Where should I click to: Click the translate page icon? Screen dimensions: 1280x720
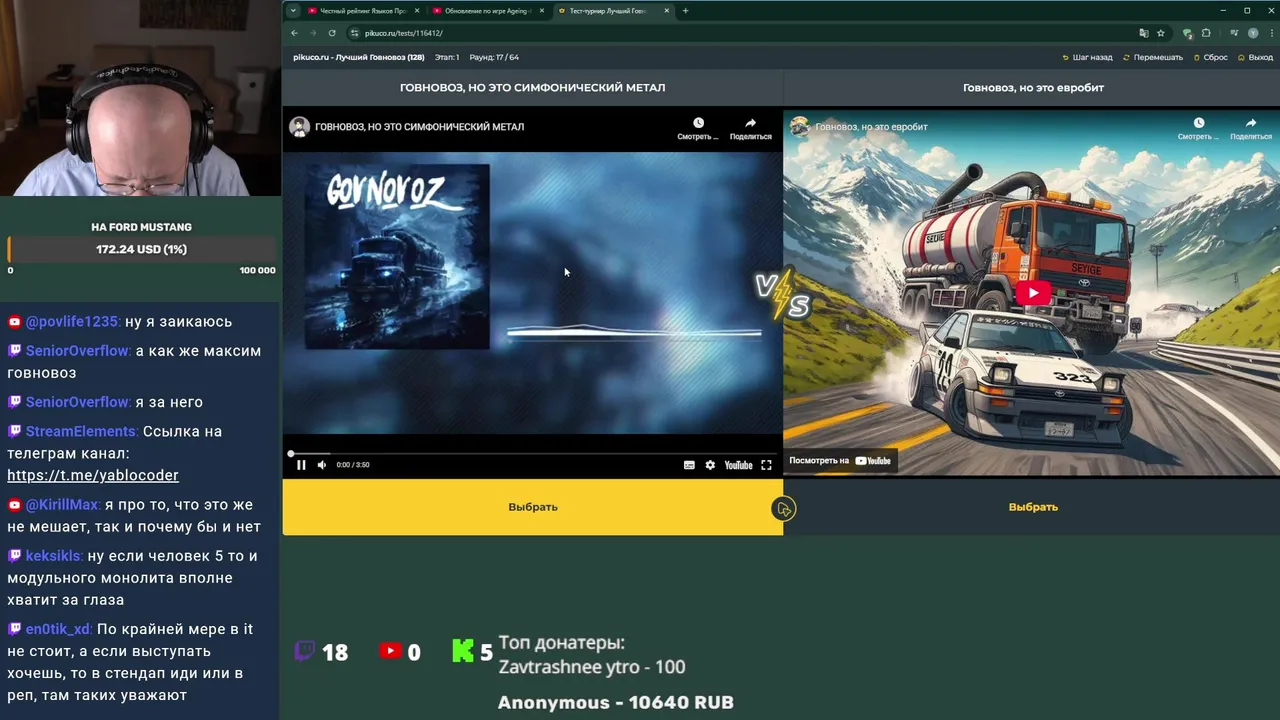click(x=1143, y=33)
